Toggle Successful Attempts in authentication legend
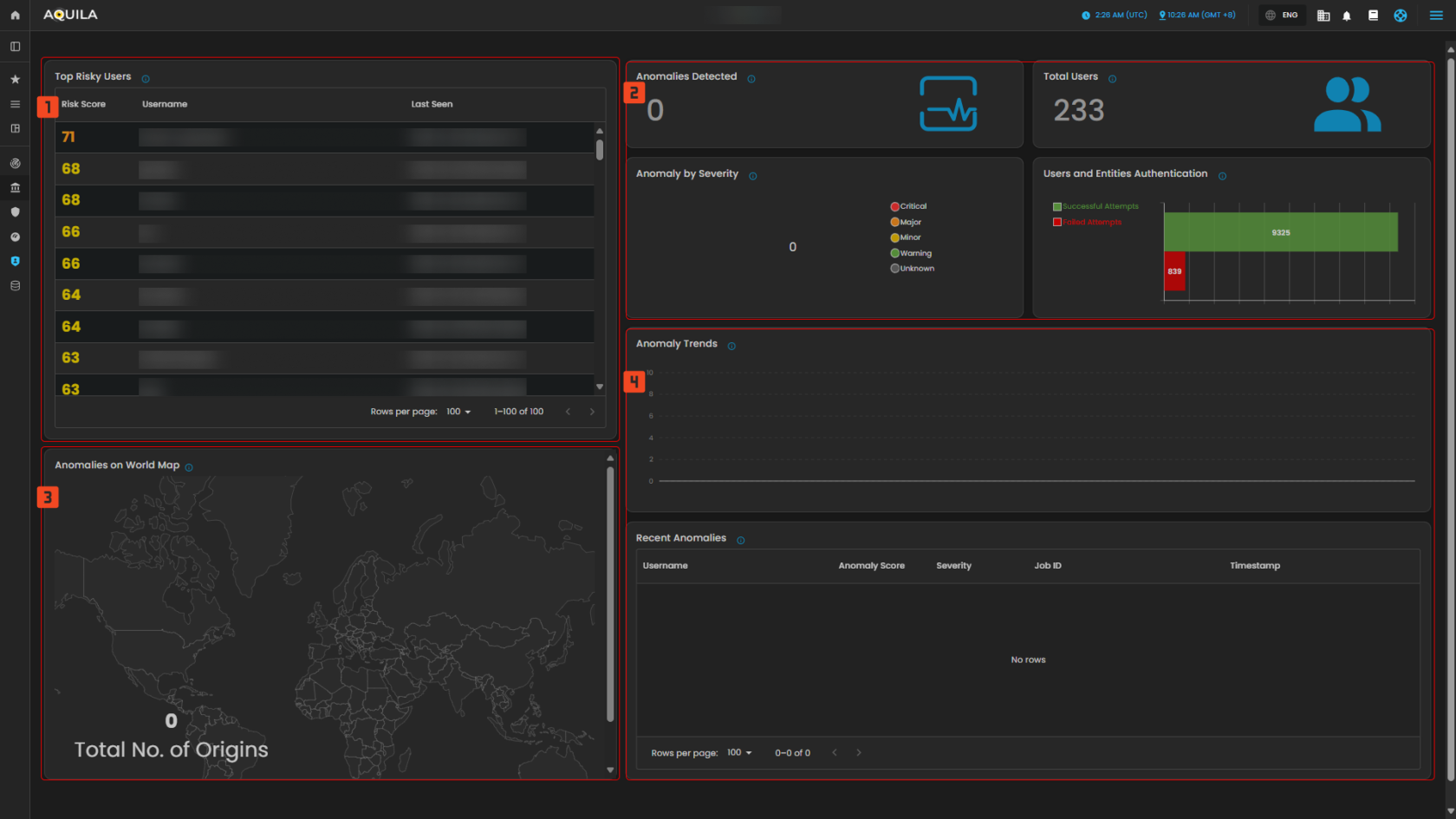Viewport: 1456px width, 819px height. click(1096, 205)
